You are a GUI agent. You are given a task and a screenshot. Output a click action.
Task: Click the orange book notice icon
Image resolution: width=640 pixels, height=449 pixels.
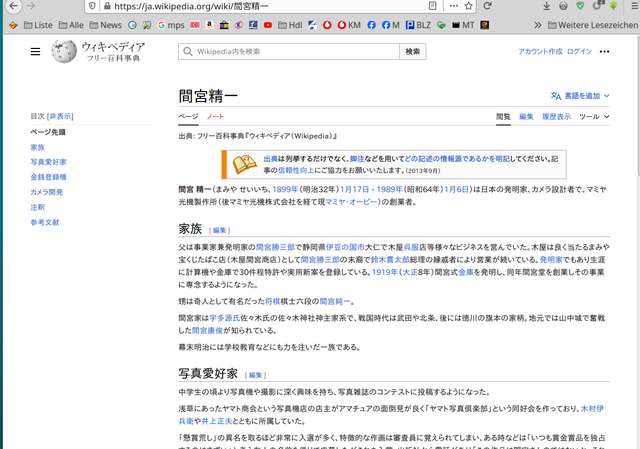point(243,163)
